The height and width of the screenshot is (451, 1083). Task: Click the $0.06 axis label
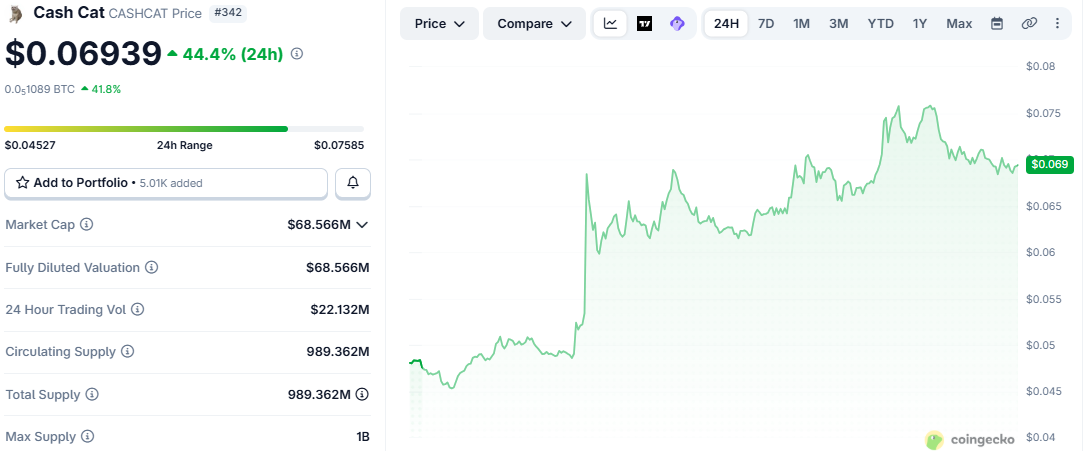pos(1041,252)
